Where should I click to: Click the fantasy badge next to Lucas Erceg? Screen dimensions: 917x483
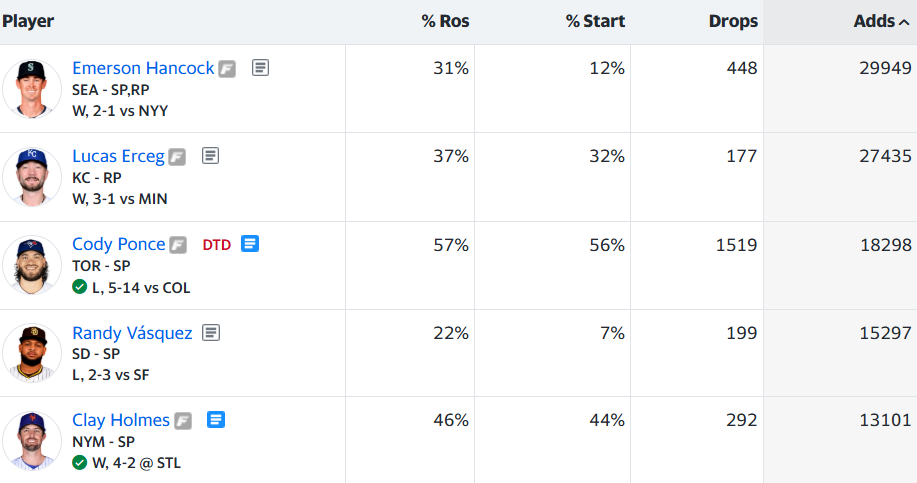[177, 157]
